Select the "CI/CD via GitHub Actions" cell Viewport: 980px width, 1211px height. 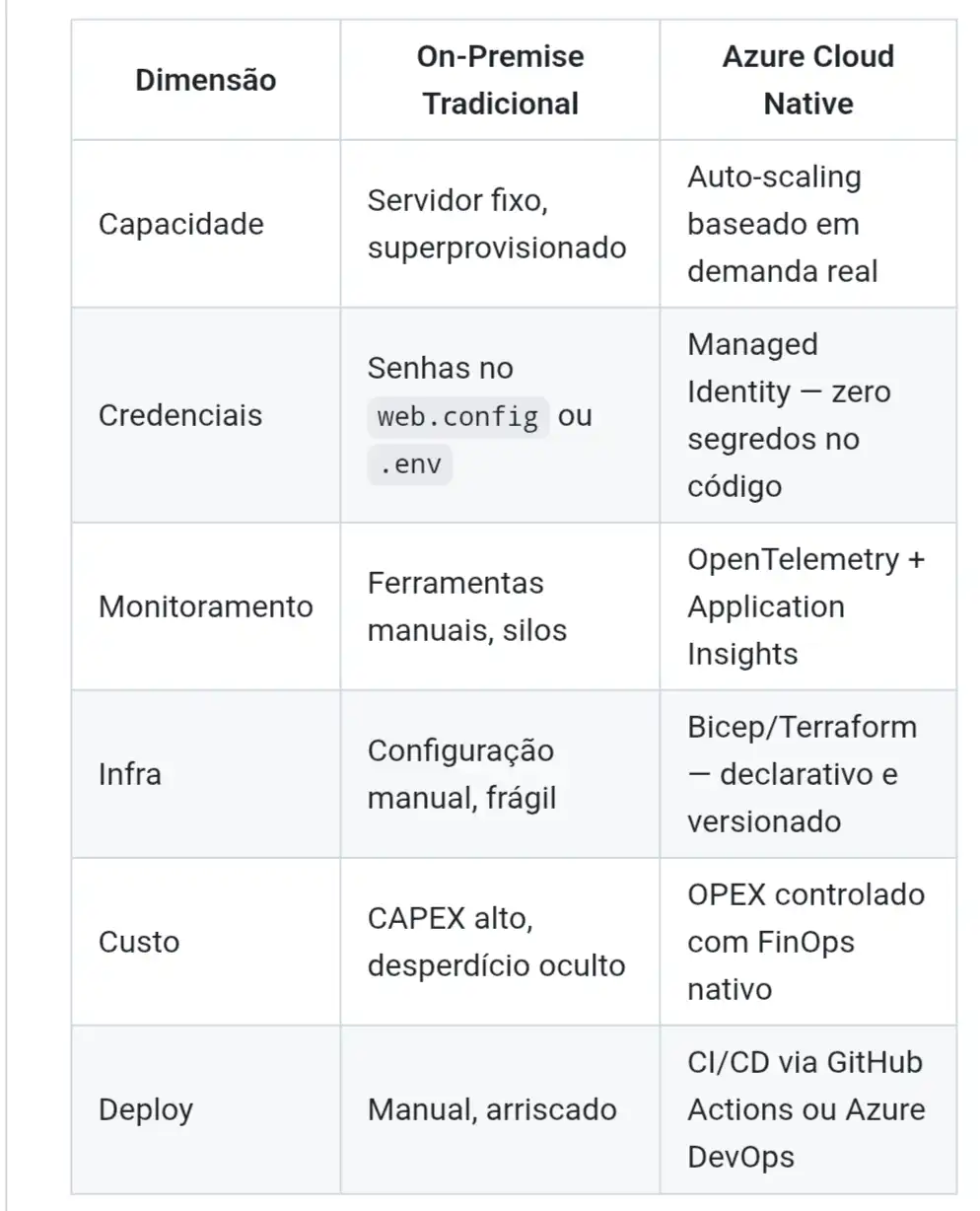tap(805, 1086)
